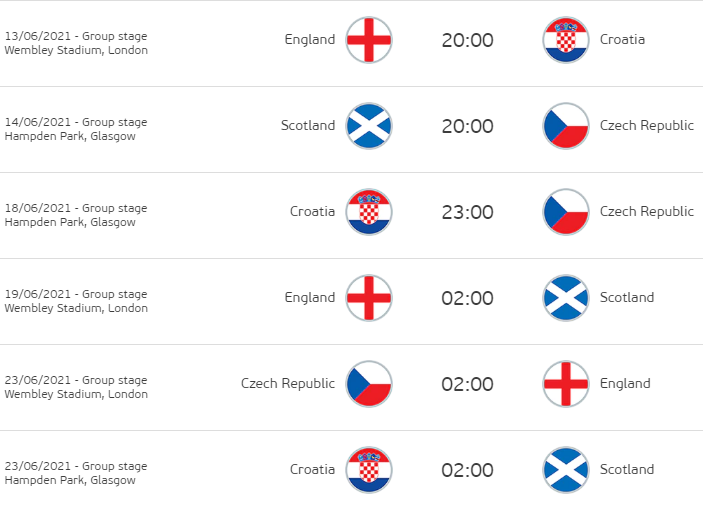Select Scotland flag in 14/06 fixture
Image resolution: width=703 pixels, height=524 pixels.
point(368,126)
